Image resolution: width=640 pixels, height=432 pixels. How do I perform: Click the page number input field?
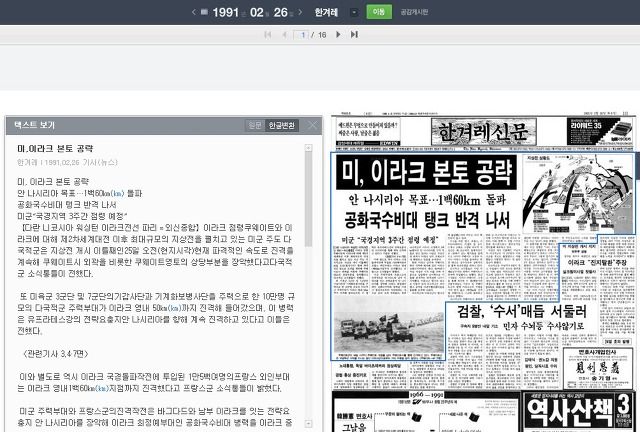click(301, 35)
